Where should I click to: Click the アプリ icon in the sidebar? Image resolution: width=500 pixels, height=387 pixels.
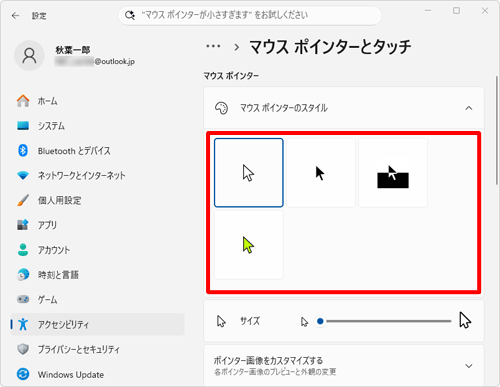[23, 225]
